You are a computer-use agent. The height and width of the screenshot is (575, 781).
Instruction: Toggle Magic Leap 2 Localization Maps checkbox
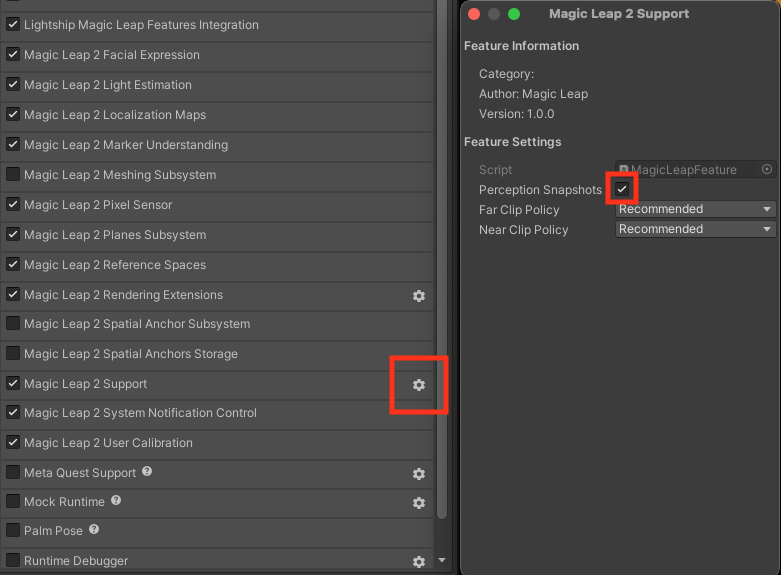pos(13,114)
